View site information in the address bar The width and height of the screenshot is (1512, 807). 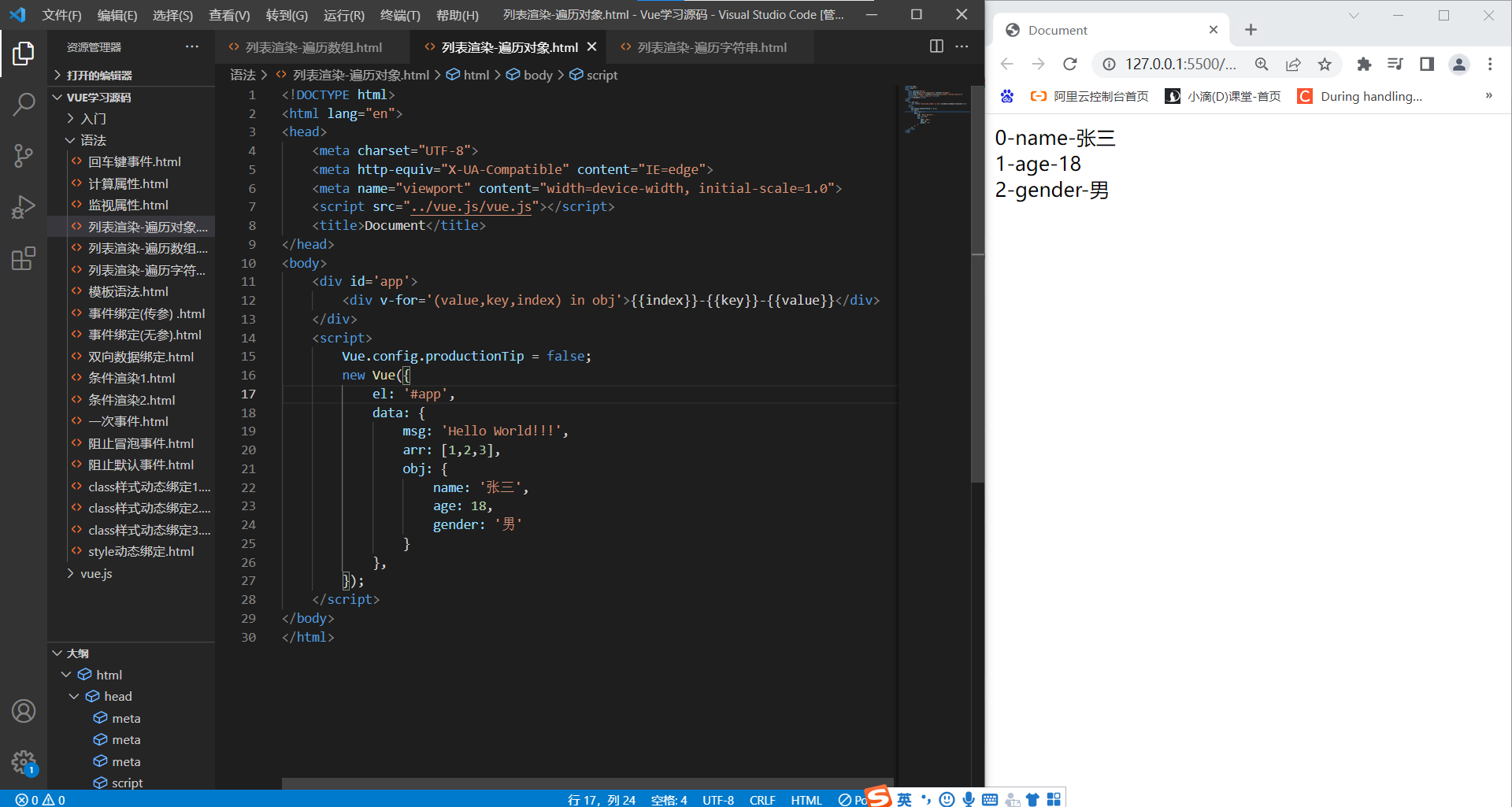pyautogui.click(x=1109, y=65)
